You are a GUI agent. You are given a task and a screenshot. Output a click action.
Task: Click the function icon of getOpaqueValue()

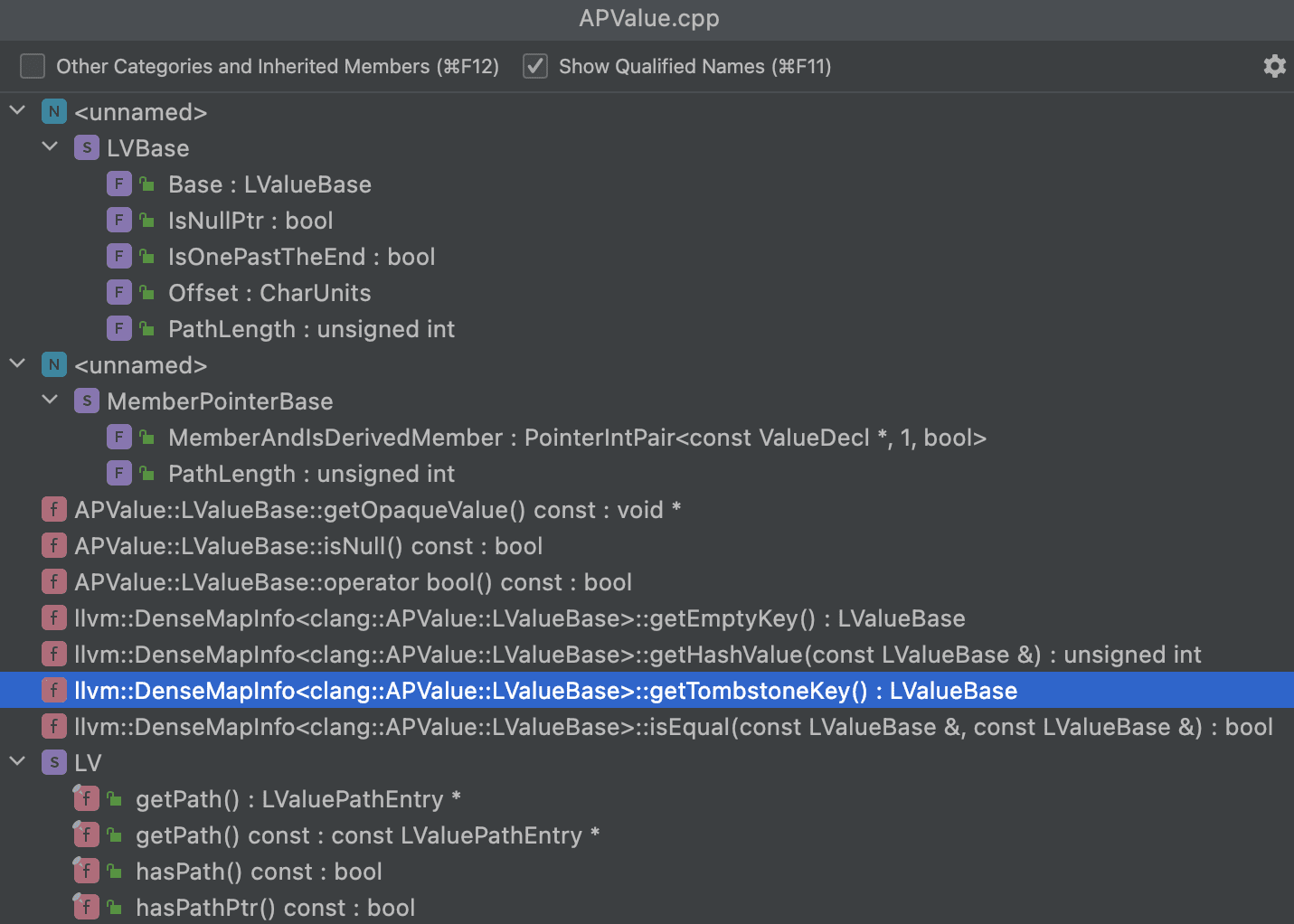[x=54, y=509]
